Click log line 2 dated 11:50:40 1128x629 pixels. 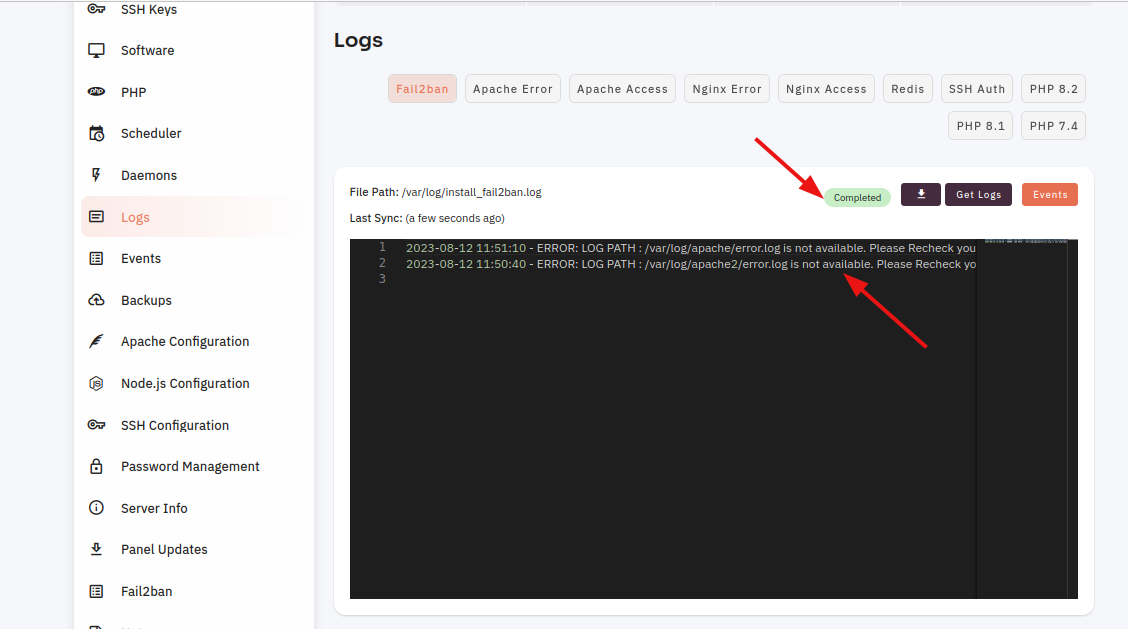click(x=691, y=264)
